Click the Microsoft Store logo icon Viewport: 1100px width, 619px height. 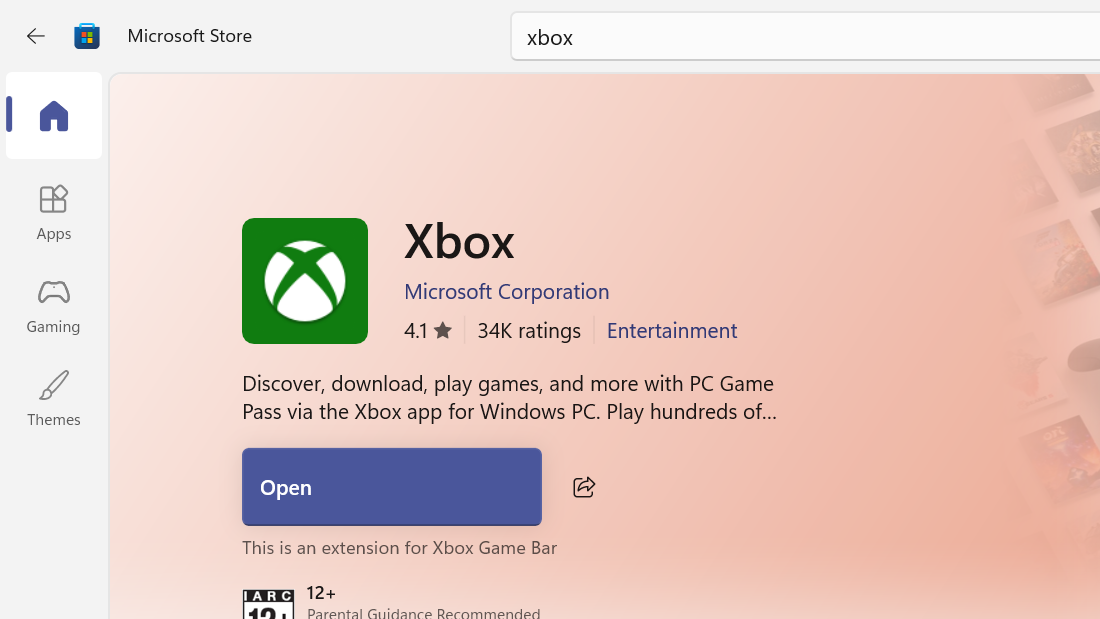pos(87,36)
